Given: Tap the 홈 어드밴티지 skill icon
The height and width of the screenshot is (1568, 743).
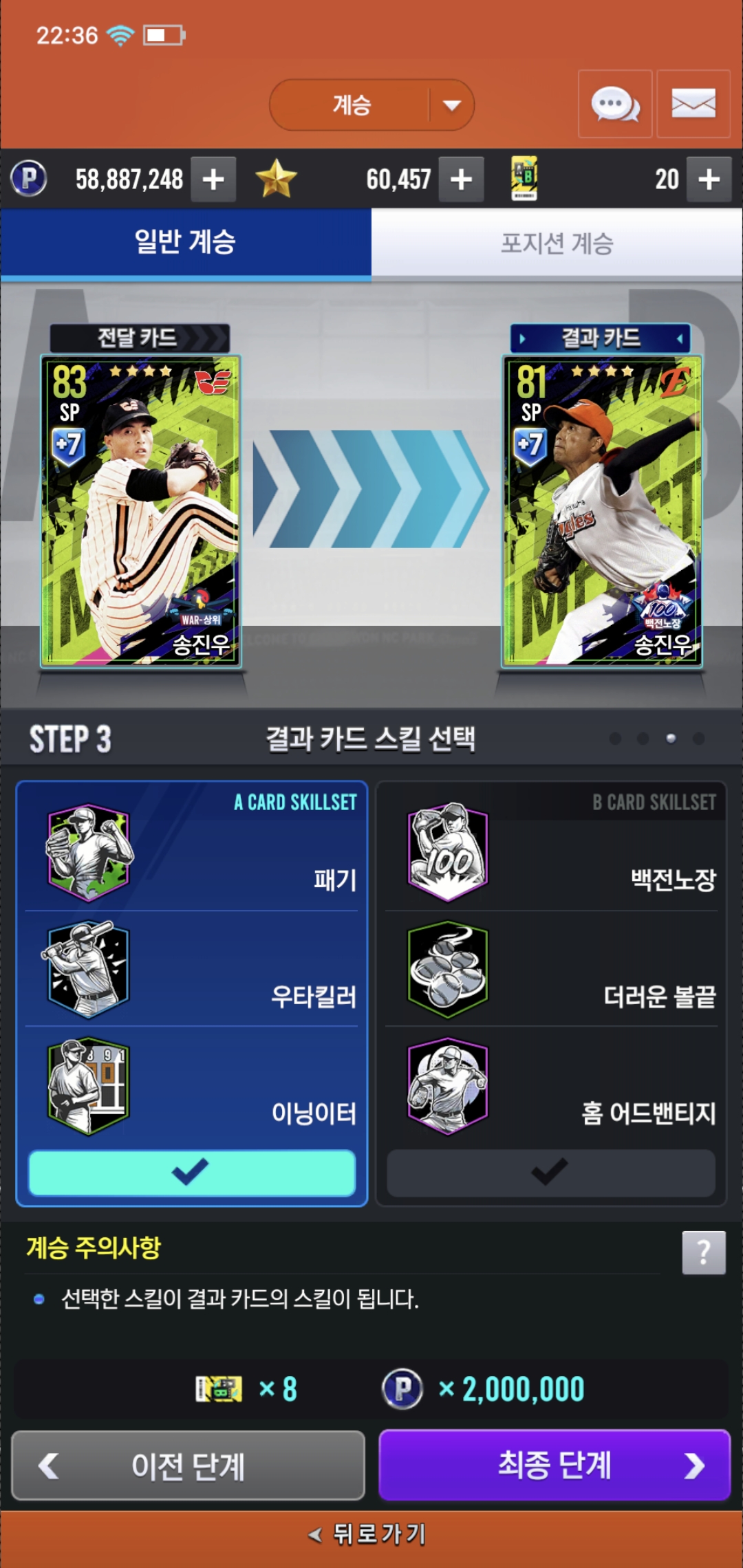Looking at the screenshot, I should coord(448,1087).
